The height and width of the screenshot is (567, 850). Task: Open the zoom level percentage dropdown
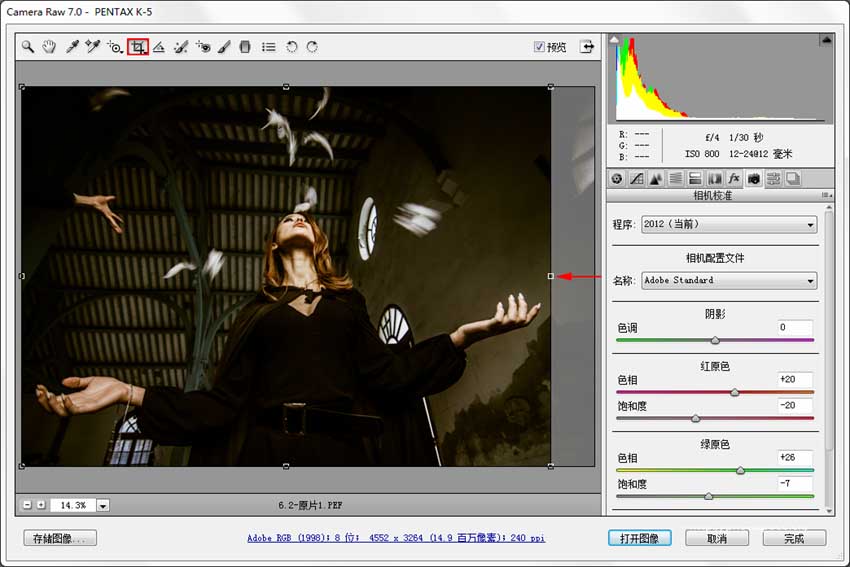pos(103,506)
